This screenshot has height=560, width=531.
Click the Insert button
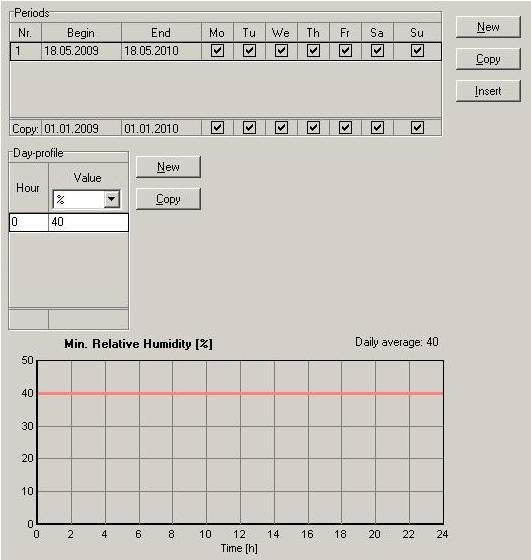coord(488,91)
